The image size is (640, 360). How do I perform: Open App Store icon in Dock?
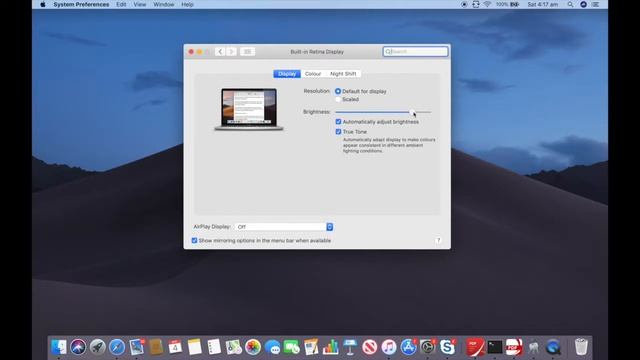408,347
